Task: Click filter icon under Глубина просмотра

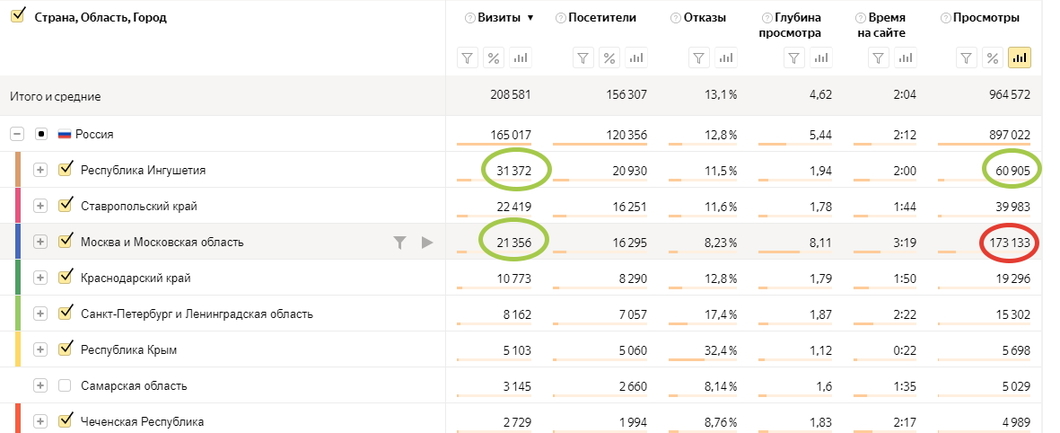Action: pyautogui.click(x=794, y=58)
